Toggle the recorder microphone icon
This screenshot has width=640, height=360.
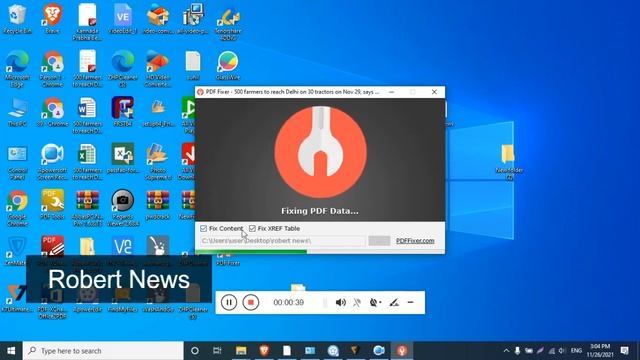click(357, 302)
